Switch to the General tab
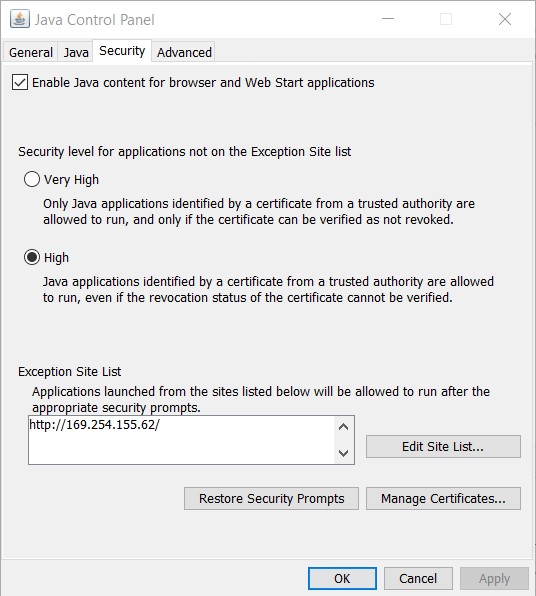Screen dimensions: 536x596 [x=31, y=52]
